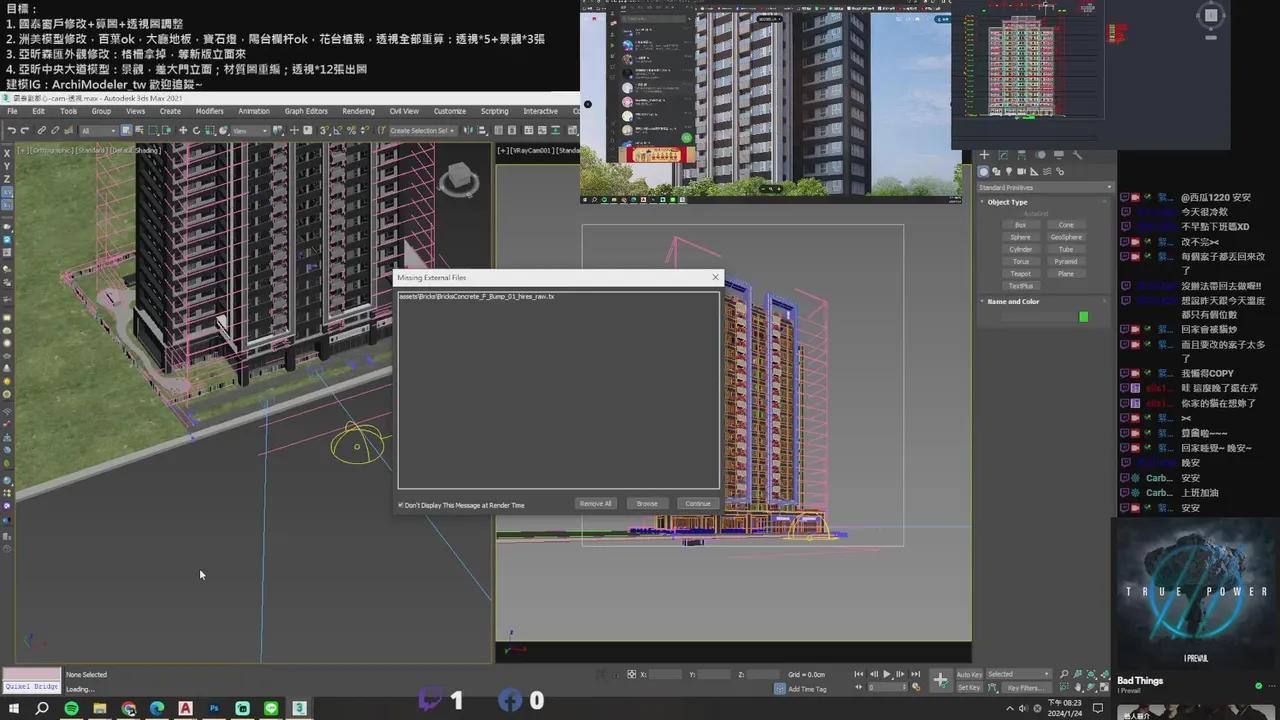
Task: Select the Geometry category icon
Action: 984,172
